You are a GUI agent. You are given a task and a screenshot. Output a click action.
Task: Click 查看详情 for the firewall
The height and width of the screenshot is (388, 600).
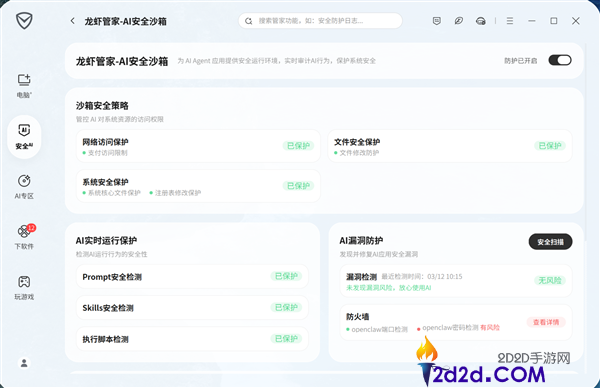pyautogui.click(x=546, y=322)
